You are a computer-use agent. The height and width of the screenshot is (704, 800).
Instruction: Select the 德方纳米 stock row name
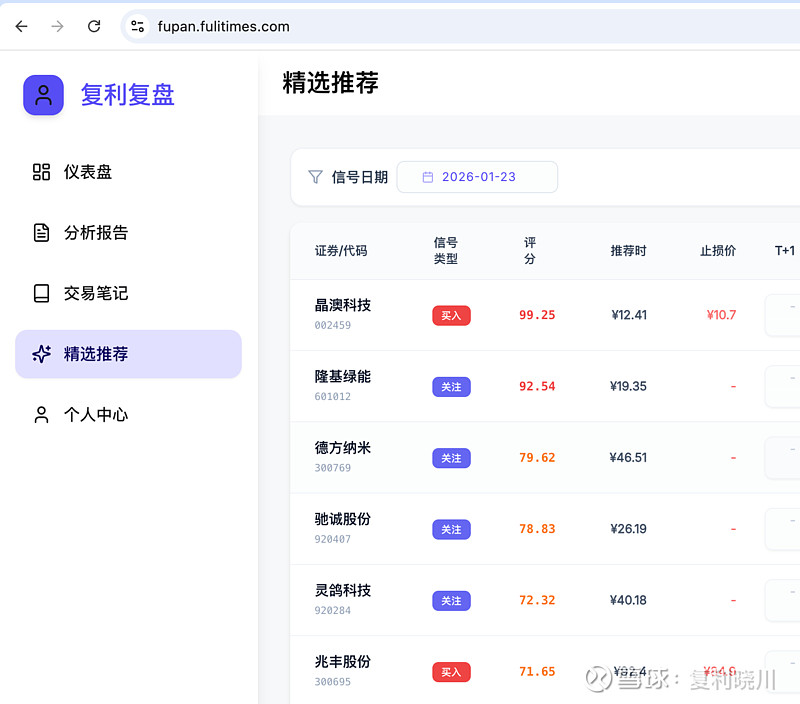click(342, 448)
